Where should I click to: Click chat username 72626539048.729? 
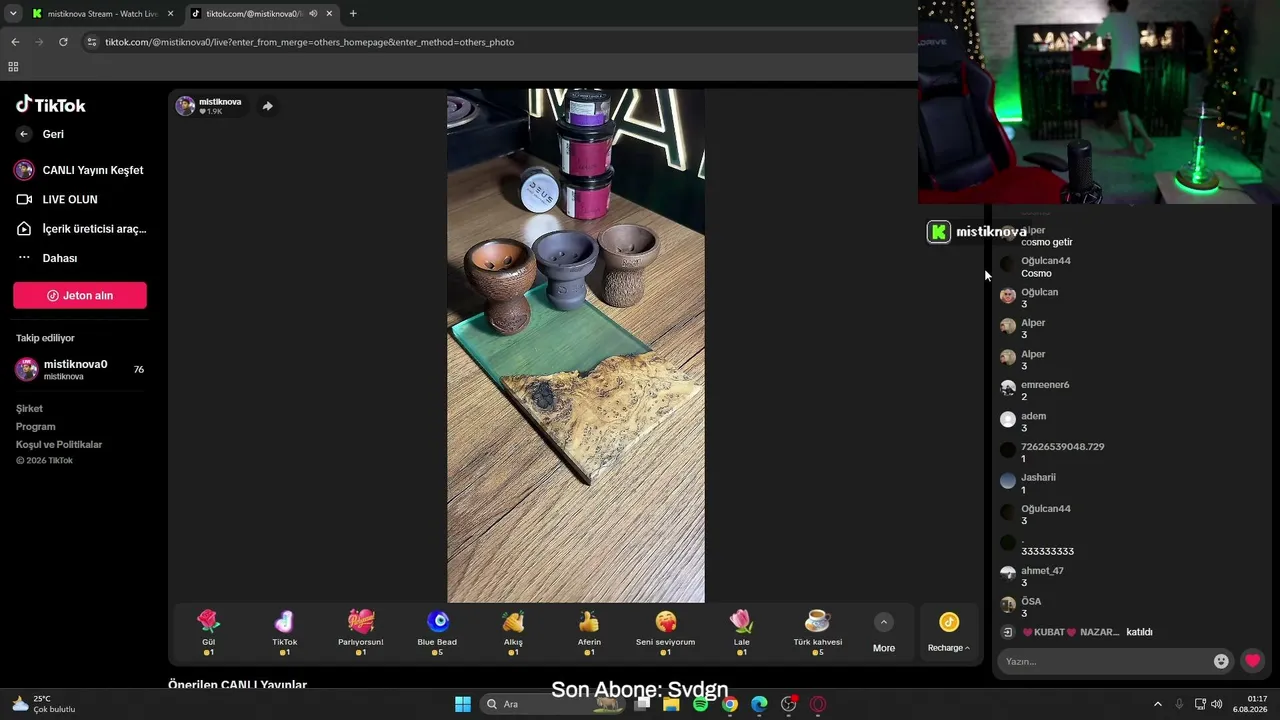1063,447
